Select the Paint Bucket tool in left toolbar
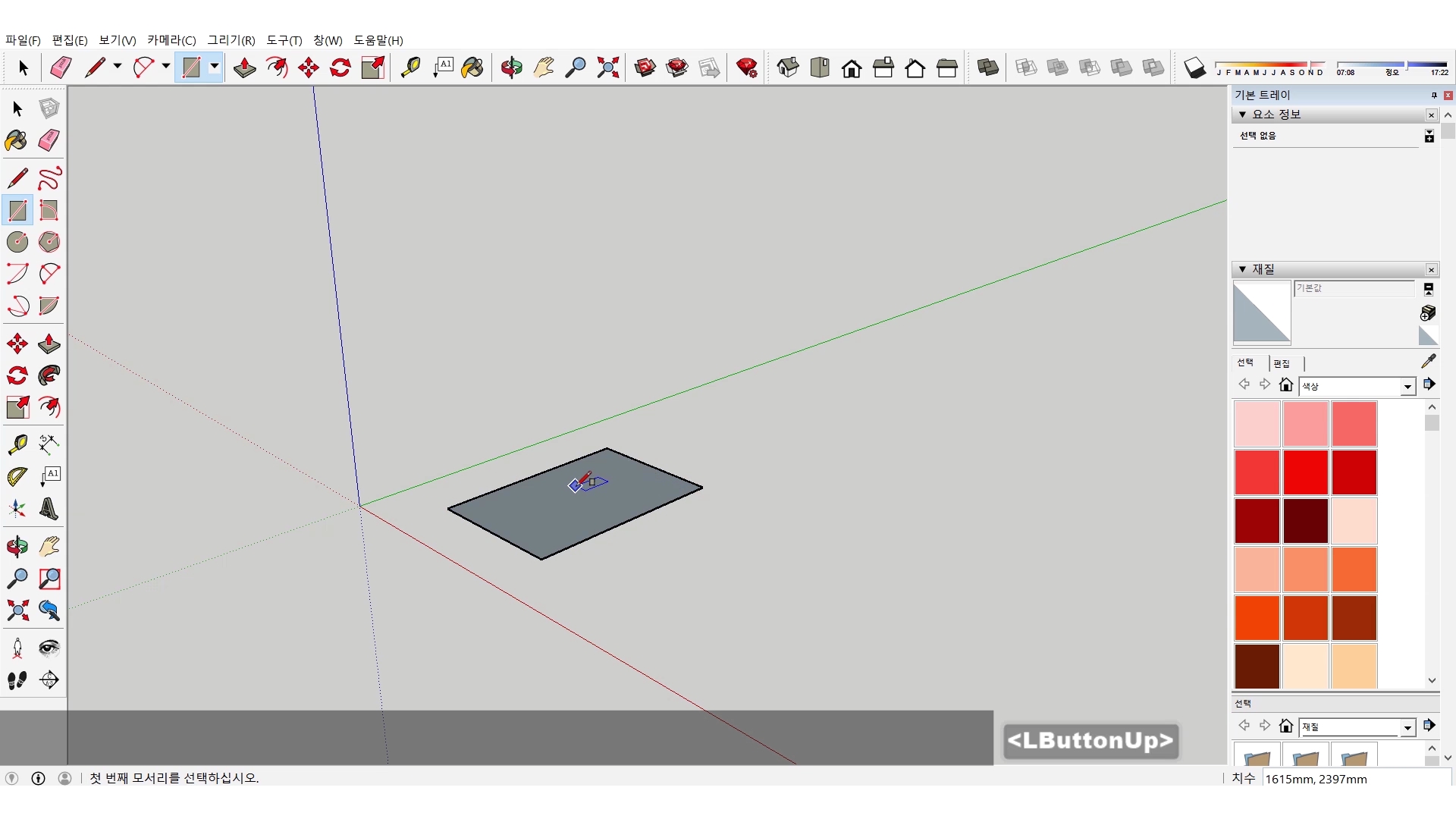This screenshot has width=1456, height=819. 17,140
